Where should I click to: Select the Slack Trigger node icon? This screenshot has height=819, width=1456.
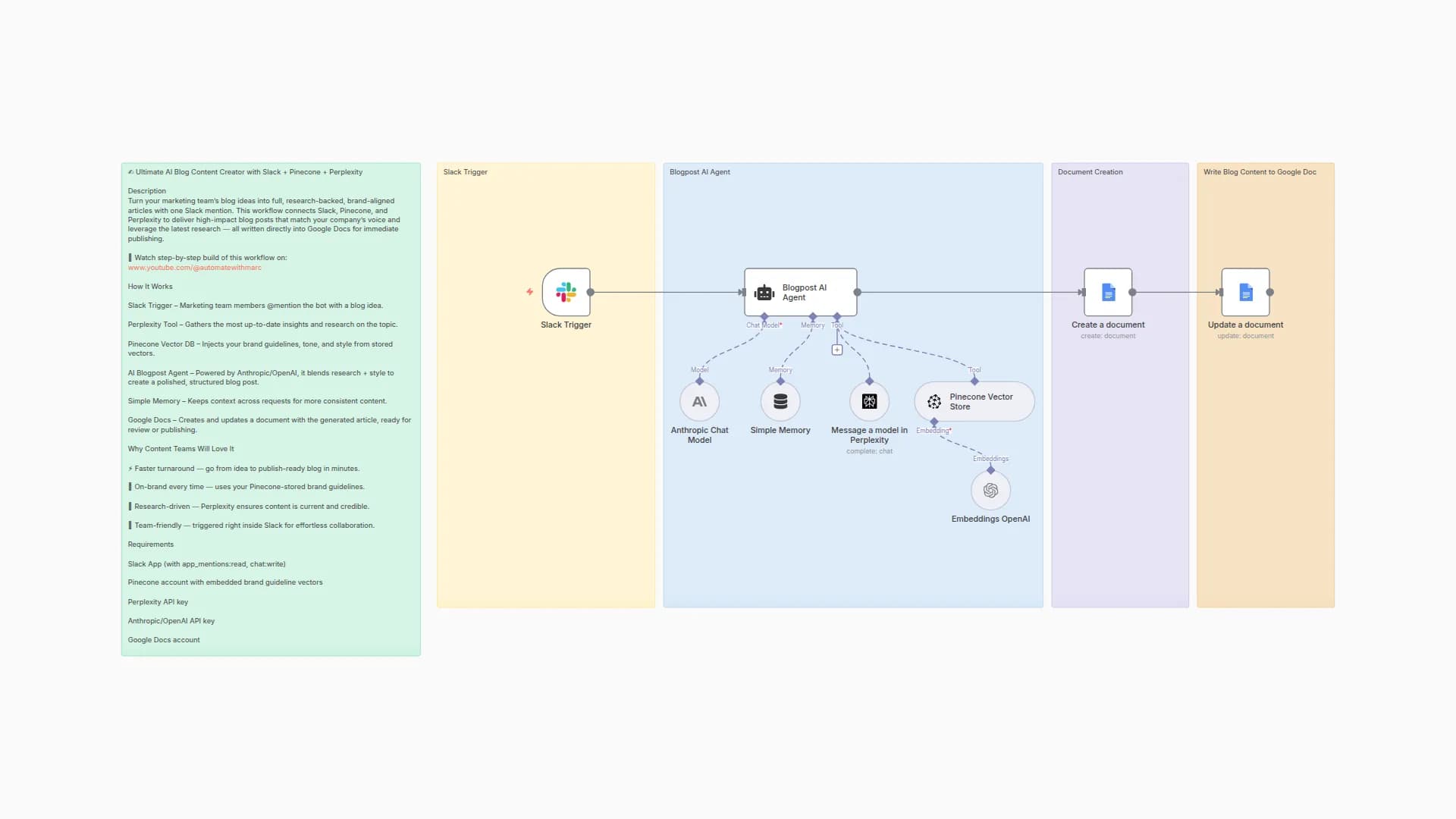[x=566, y=292]
